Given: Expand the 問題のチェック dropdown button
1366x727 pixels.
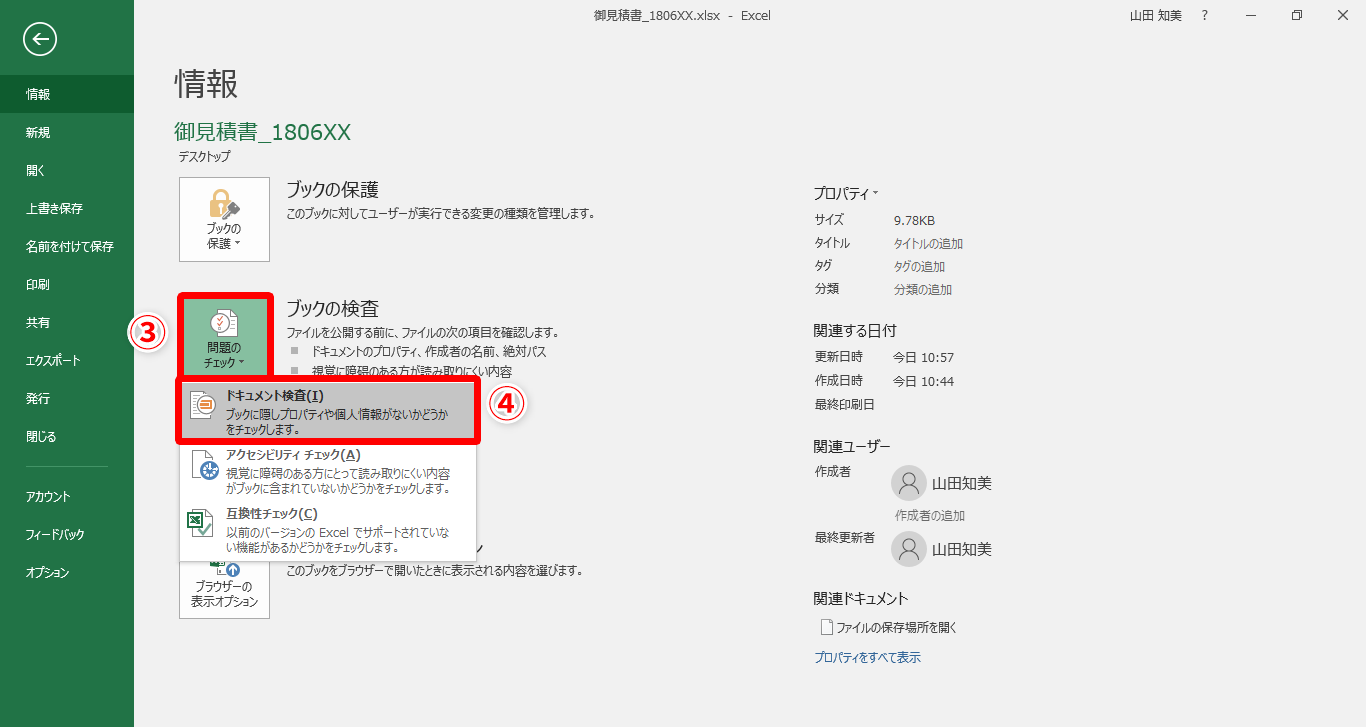Looking at the screenshot, I should click(224, 338).
